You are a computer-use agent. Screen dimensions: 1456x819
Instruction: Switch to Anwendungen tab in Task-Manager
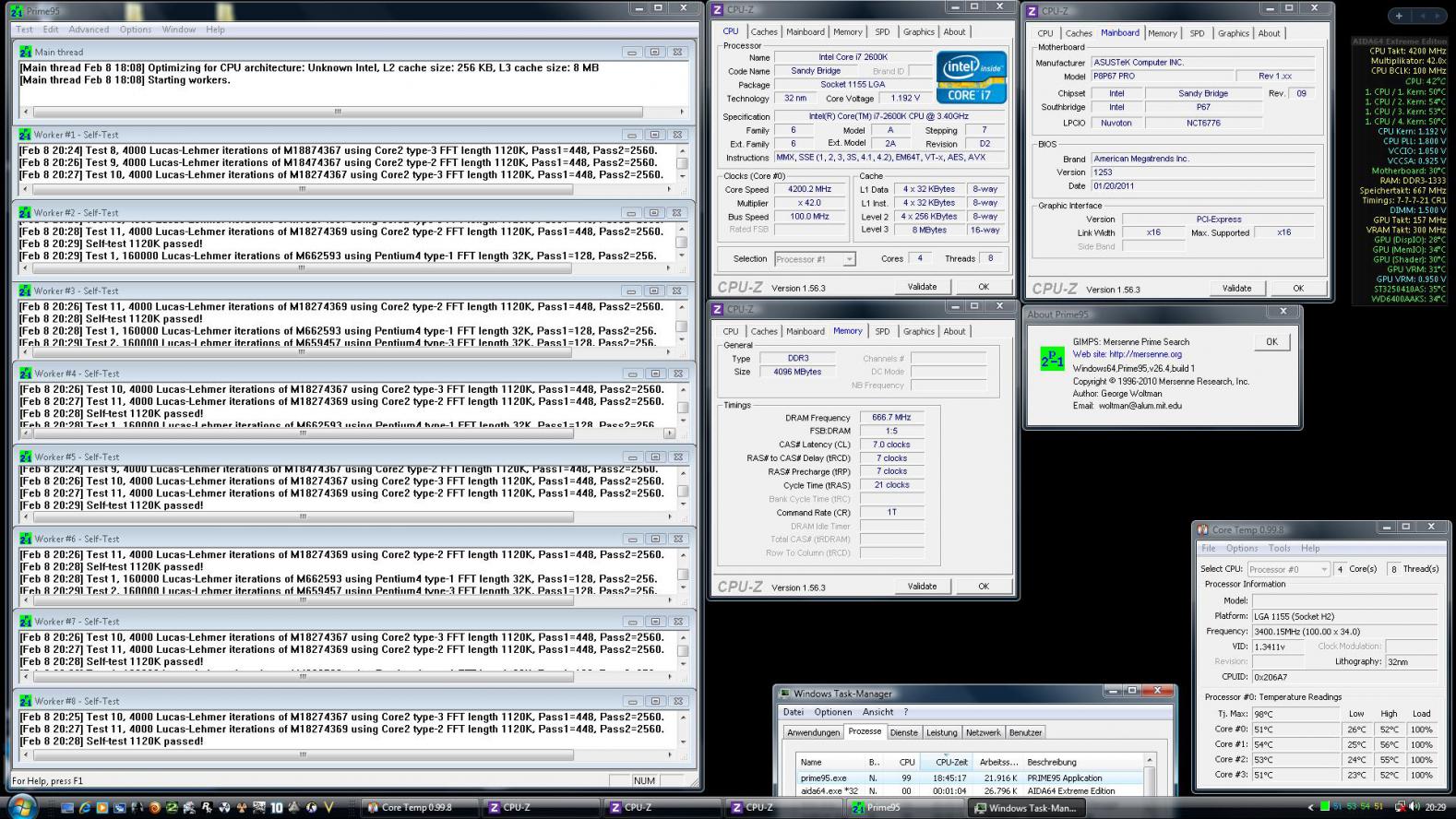point(813,732)
